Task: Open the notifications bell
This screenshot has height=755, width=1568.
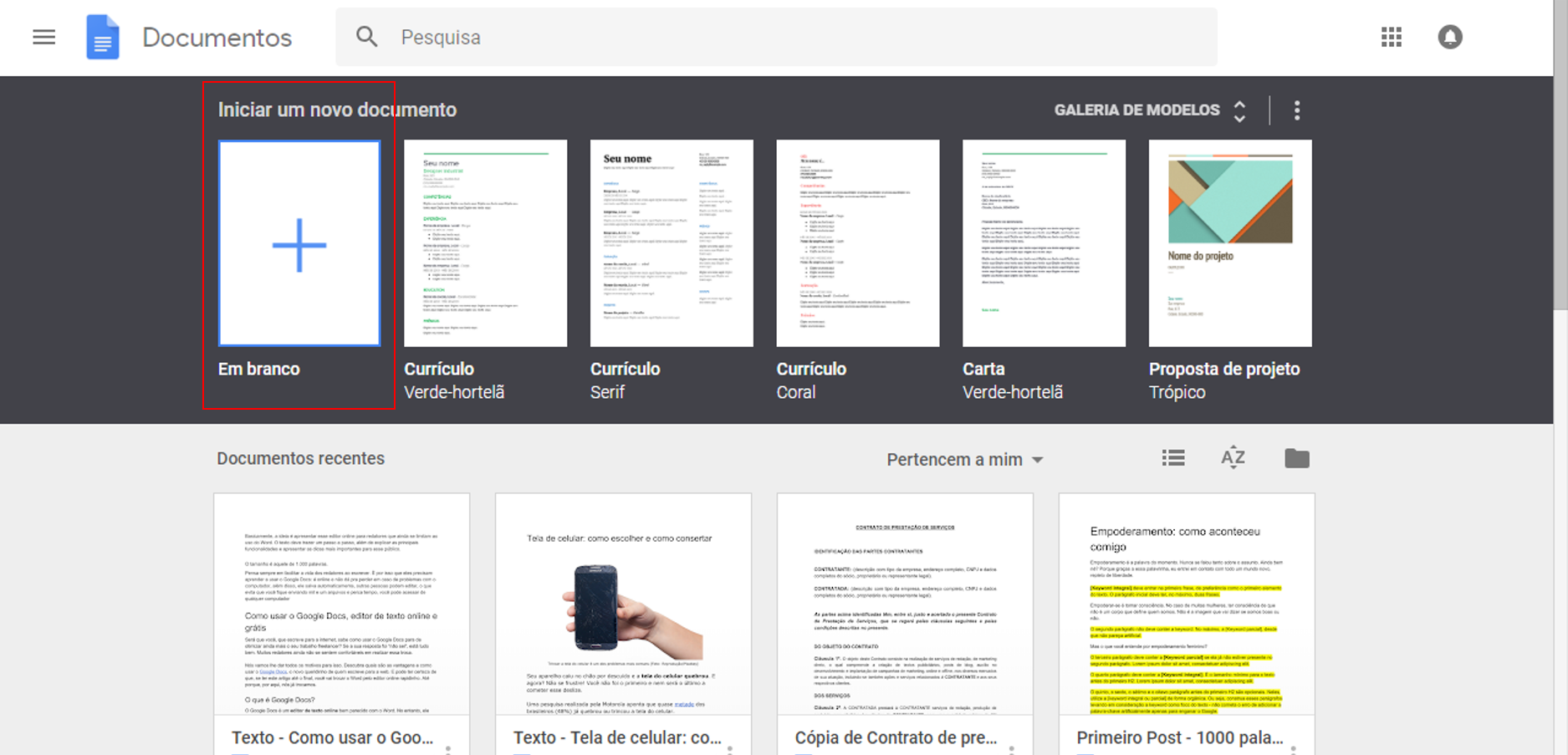Action: coord(1449,38)
